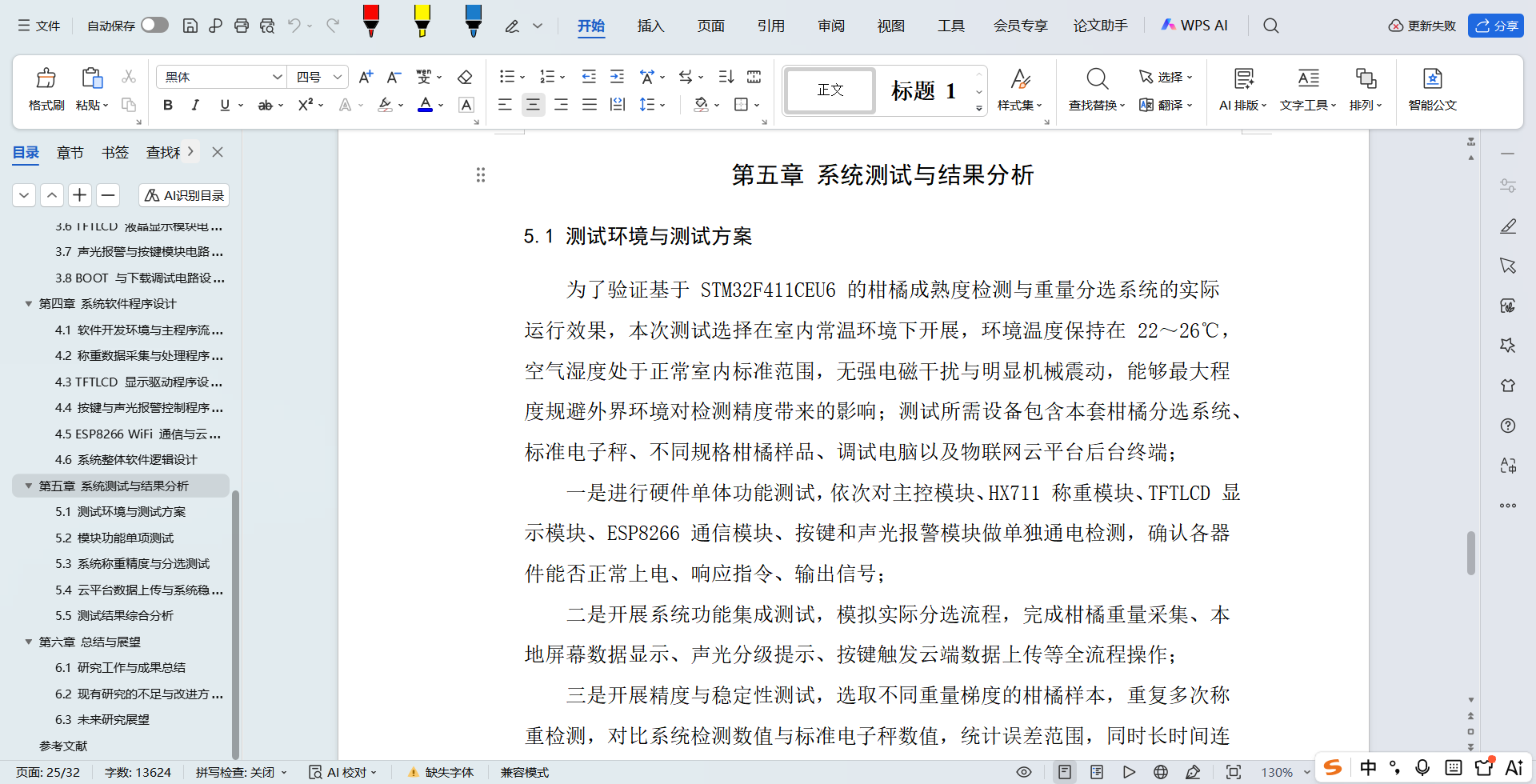Image resolution: width=1536 pixels, height=784 pixels.
Task: Switch to outline view in status bar
Action: [x=1097, y=772]
